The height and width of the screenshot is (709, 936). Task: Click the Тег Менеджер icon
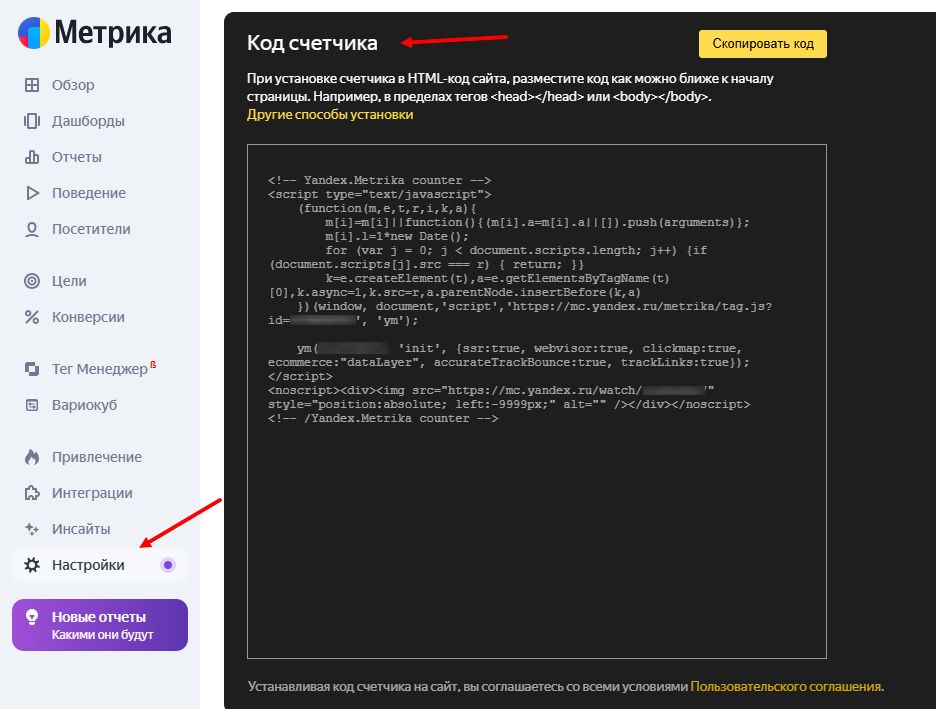coord(32,369)
